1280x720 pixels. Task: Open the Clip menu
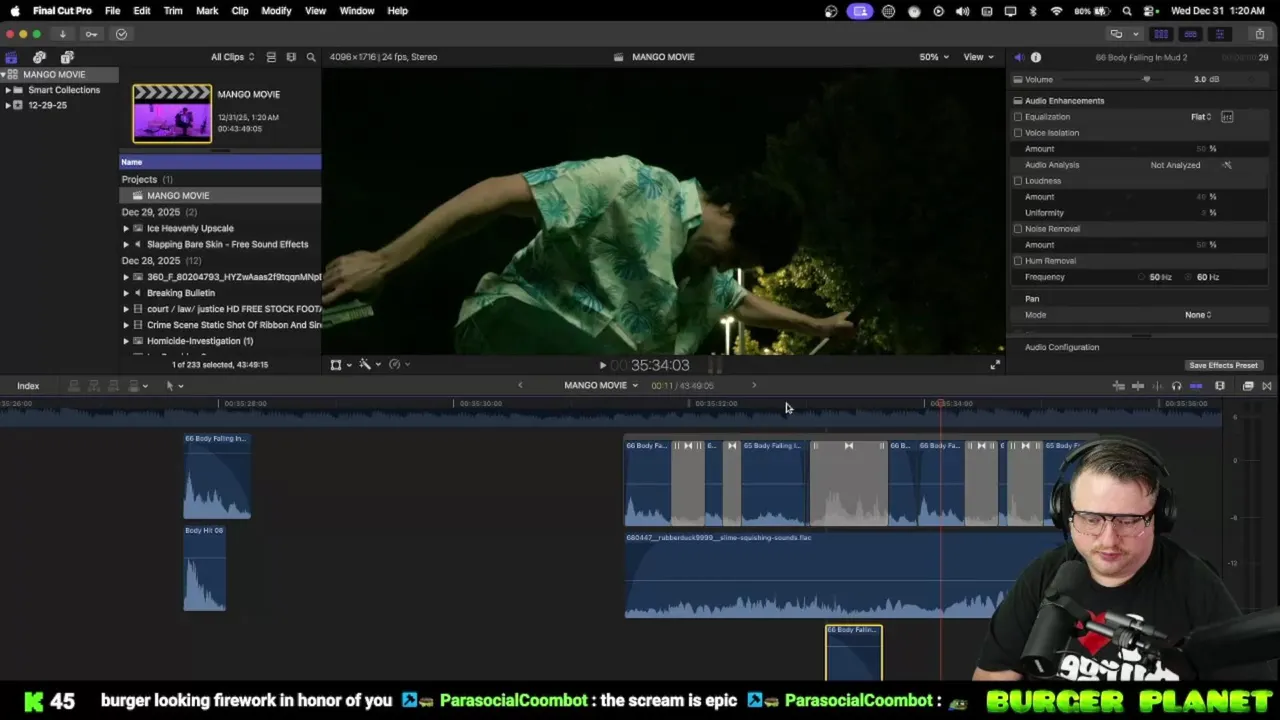tap(240, 11)
